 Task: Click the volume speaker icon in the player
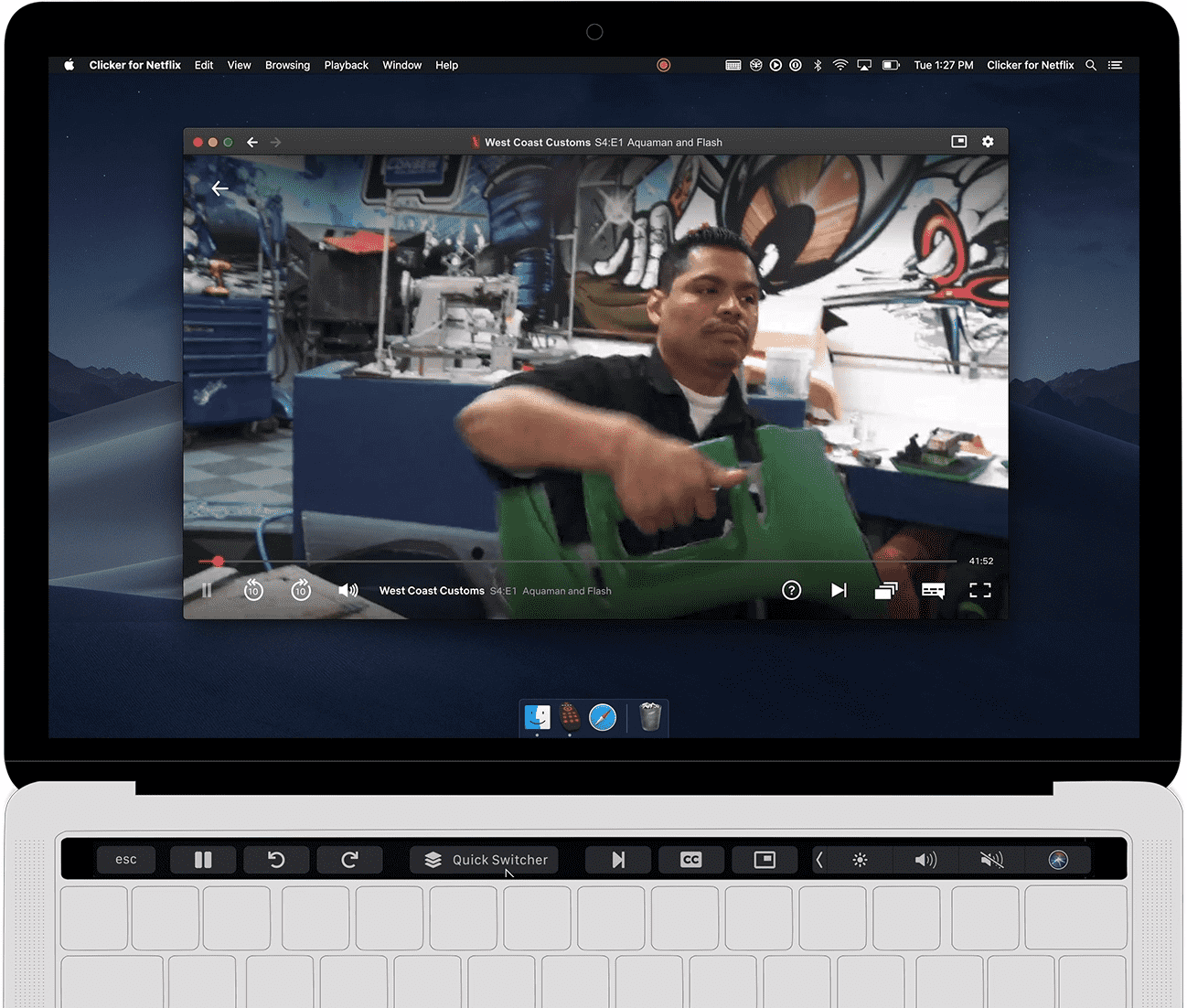coord(348,590)
